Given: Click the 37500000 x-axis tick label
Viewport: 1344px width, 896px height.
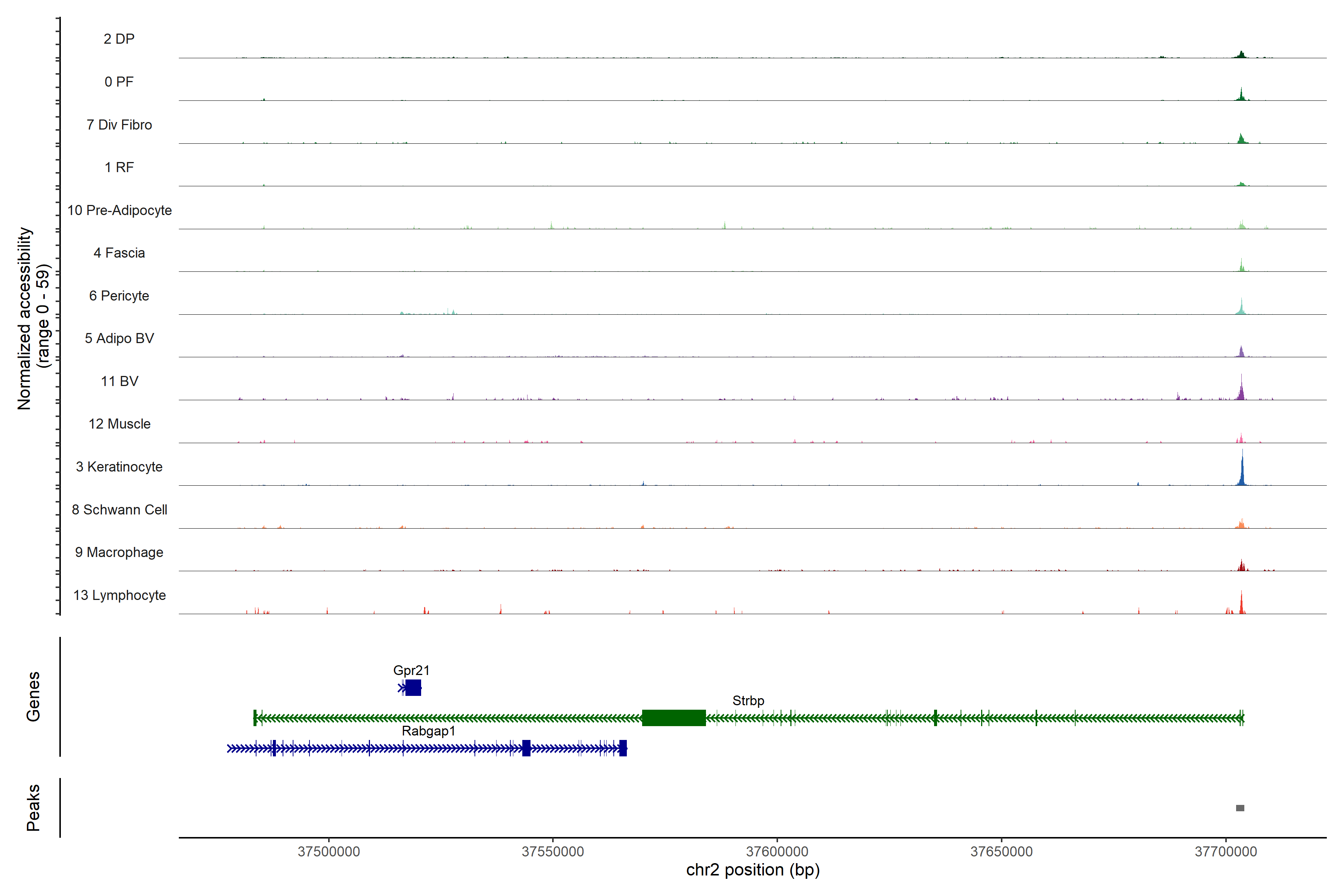Looking at the screenshot, I should tap(329, 852).
